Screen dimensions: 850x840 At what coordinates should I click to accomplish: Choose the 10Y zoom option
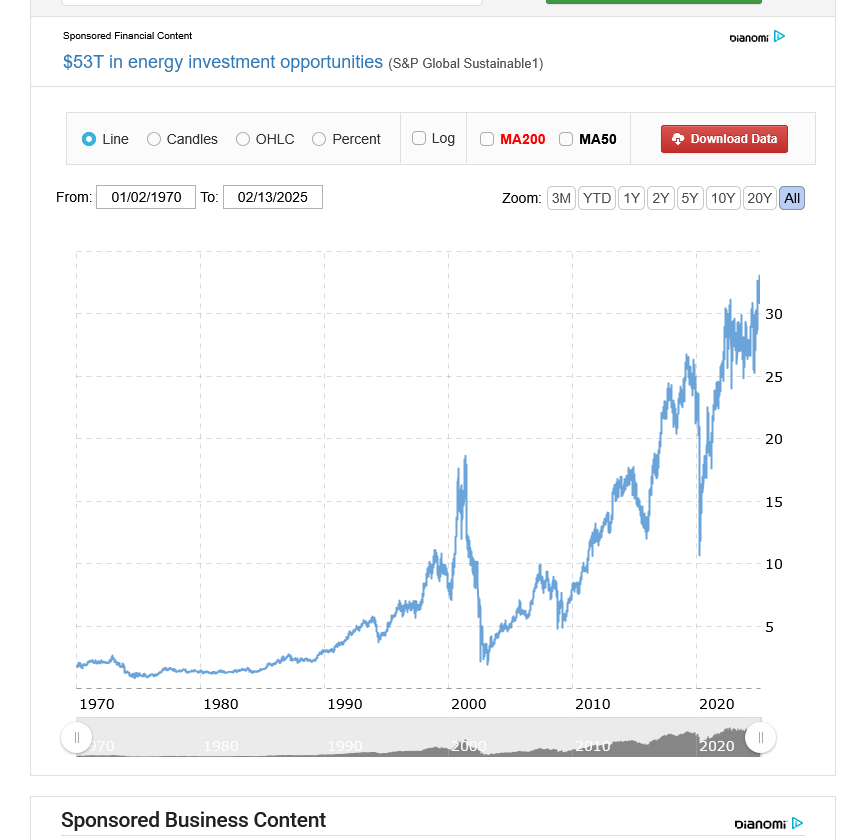(723, 198)
